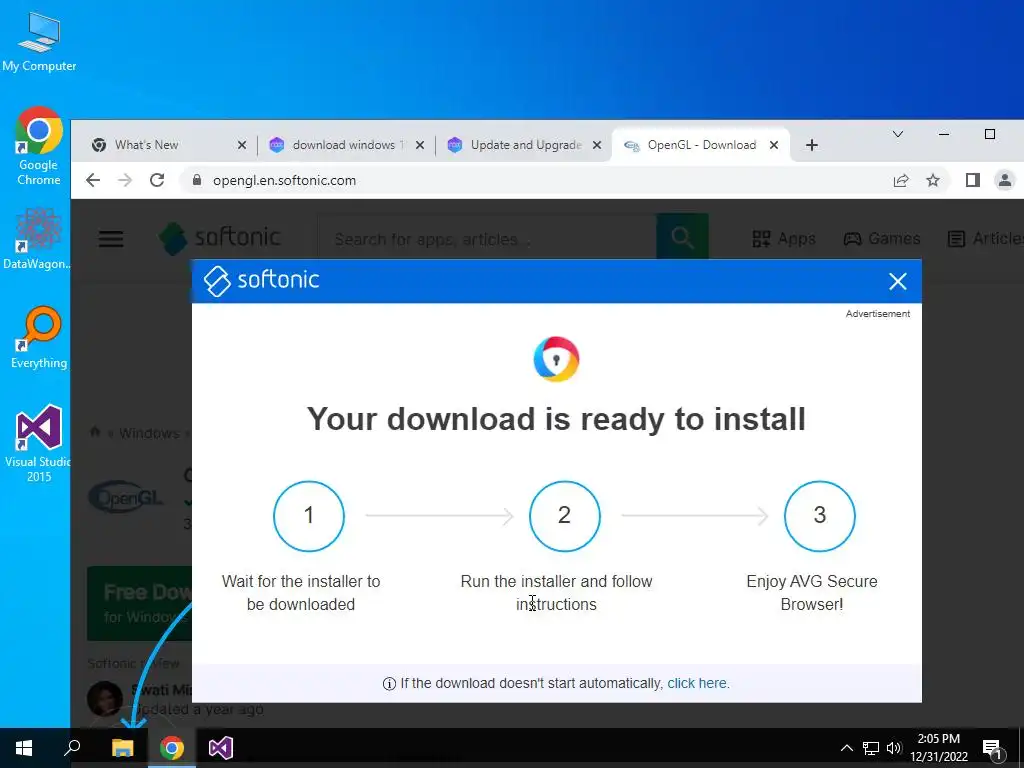Open the Apps section

784,239
